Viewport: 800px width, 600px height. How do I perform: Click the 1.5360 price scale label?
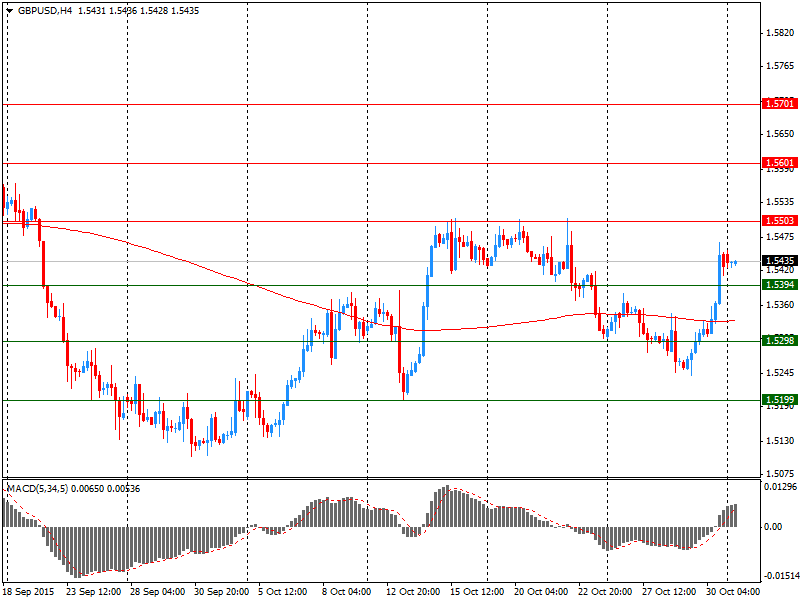[x=781, y=305]
